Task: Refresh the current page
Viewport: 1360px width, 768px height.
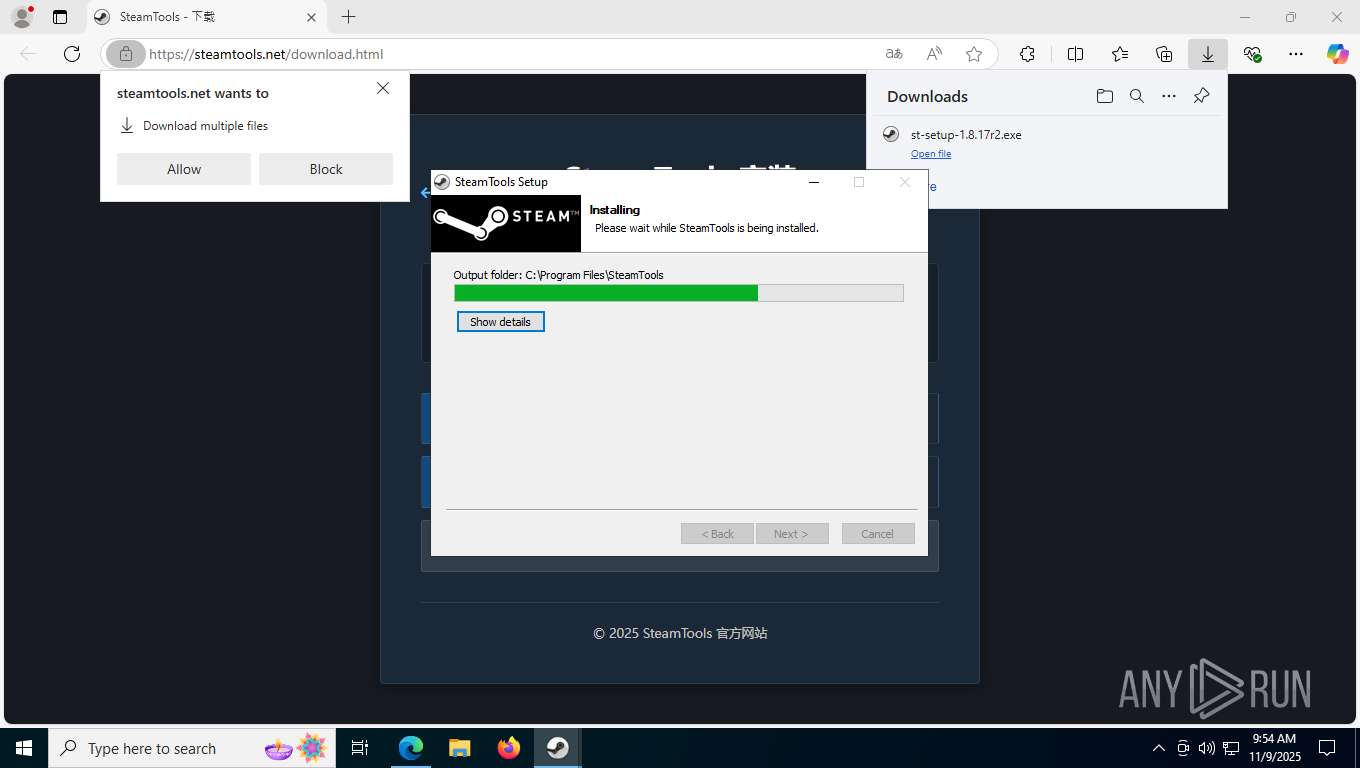Action: 71,54
